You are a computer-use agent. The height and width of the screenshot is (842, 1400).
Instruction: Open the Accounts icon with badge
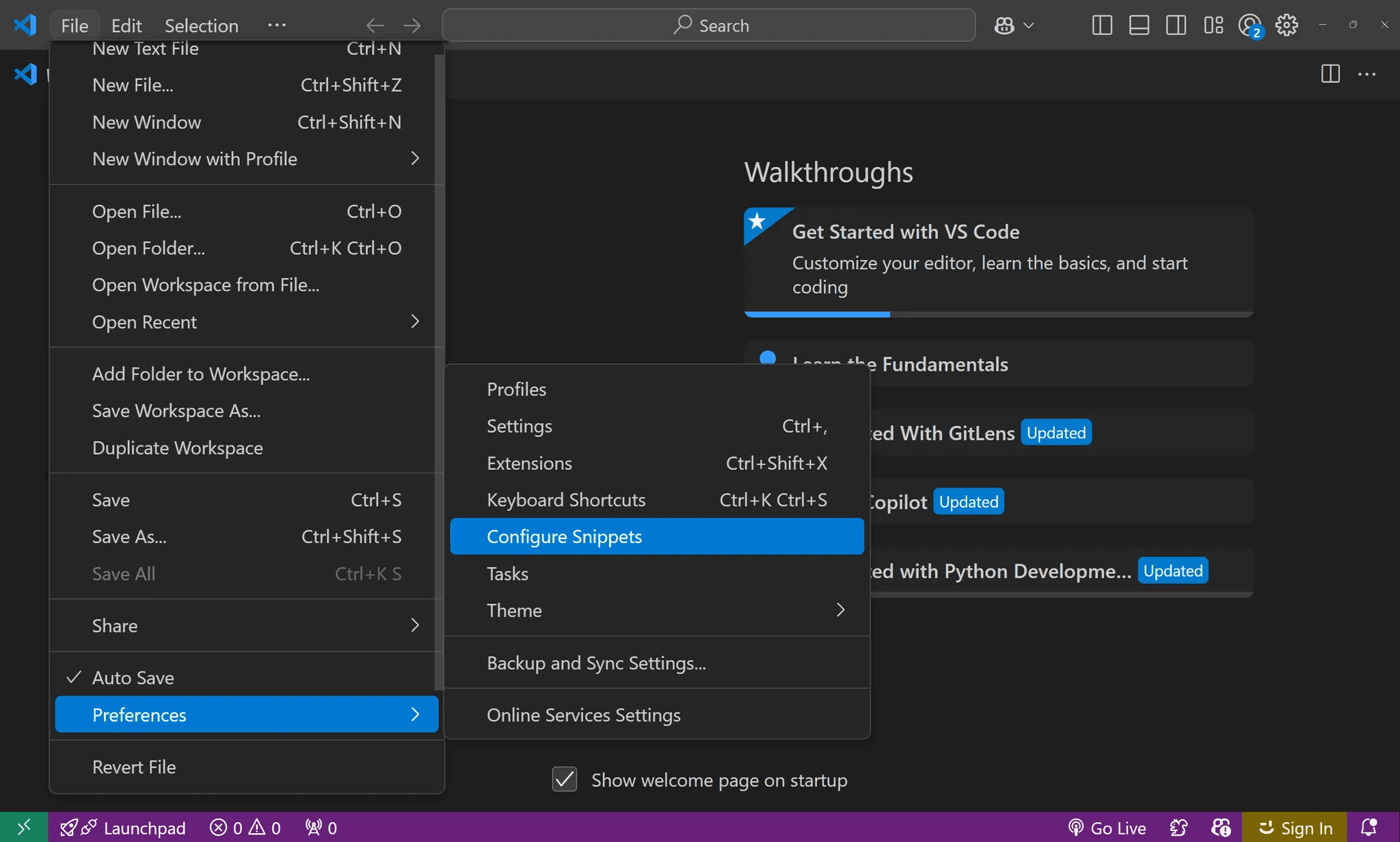click(1250, 26)
